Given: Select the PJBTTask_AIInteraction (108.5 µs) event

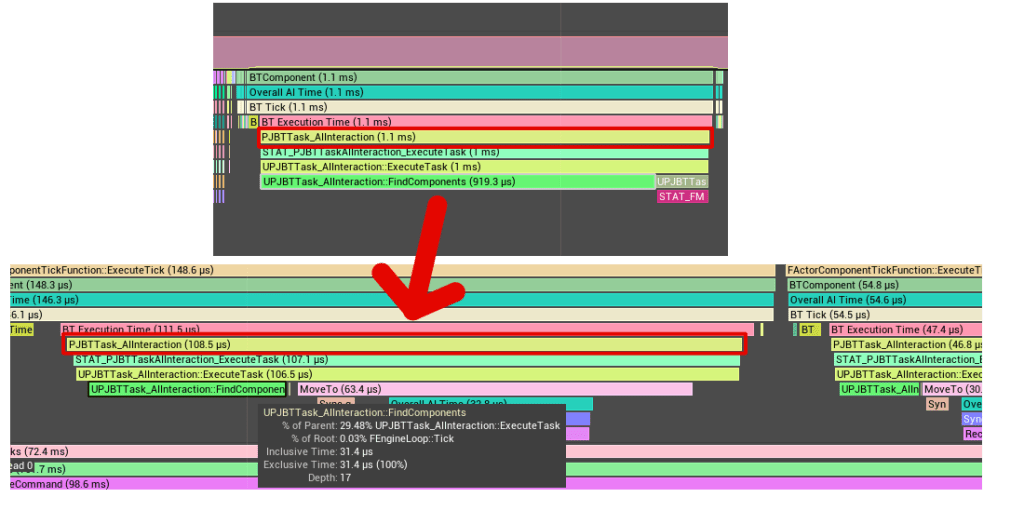Looking at the screenshot, I should coord(405,344).
